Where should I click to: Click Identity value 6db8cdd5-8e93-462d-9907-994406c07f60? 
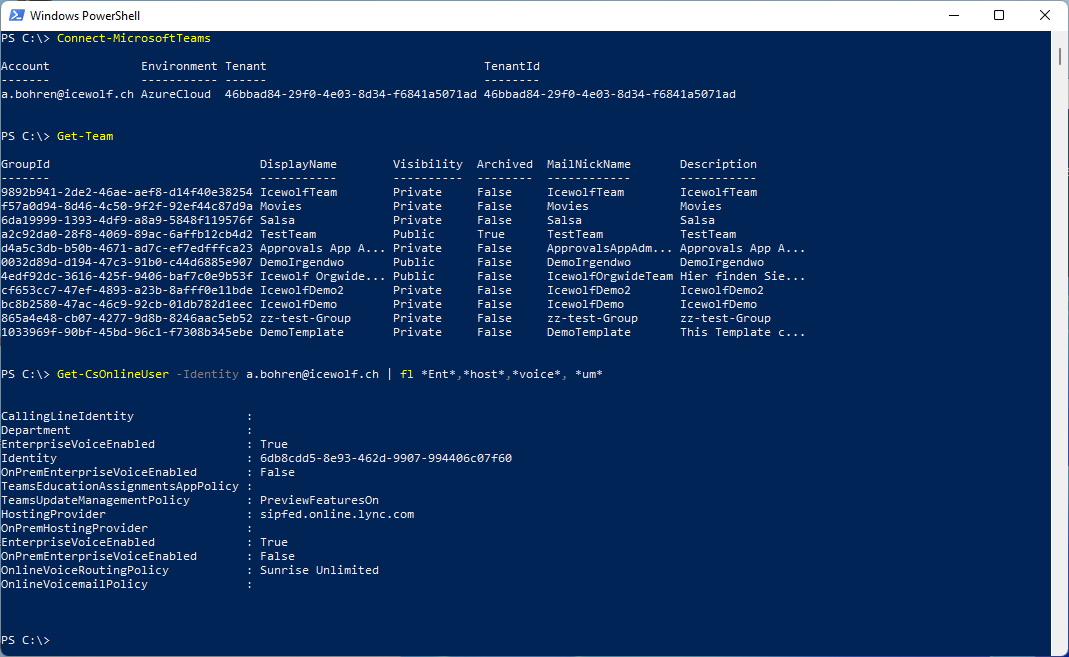pyautogui.click(x=386, y=458)
